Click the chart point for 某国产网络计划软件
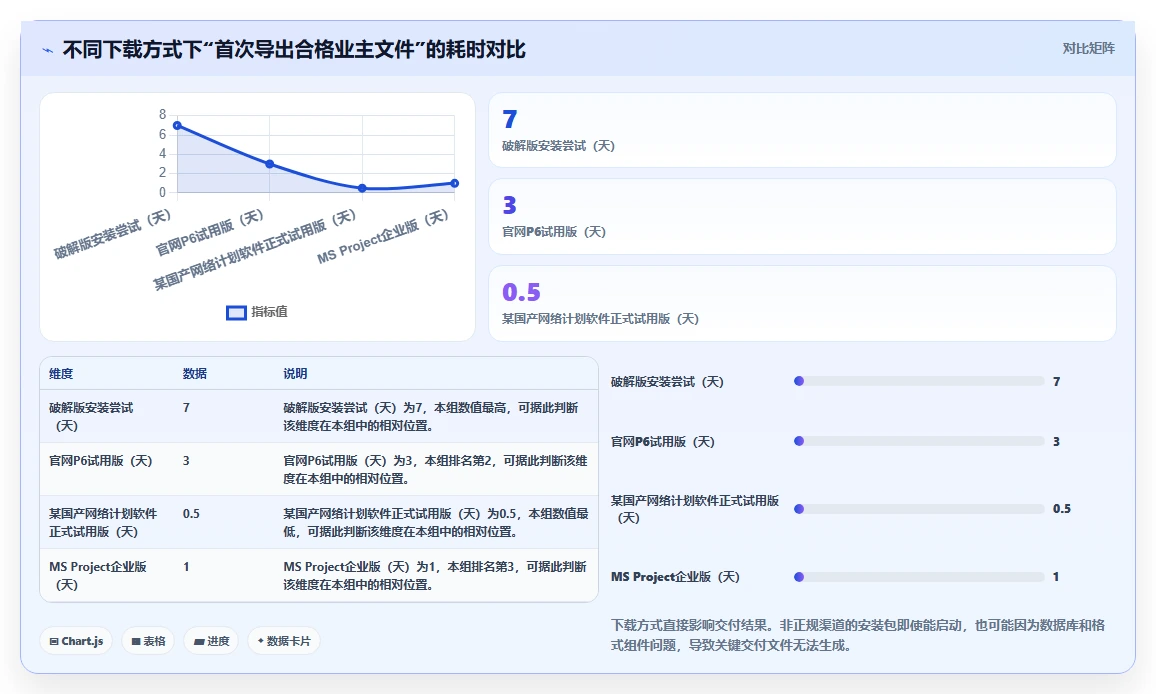 point(362,188)
